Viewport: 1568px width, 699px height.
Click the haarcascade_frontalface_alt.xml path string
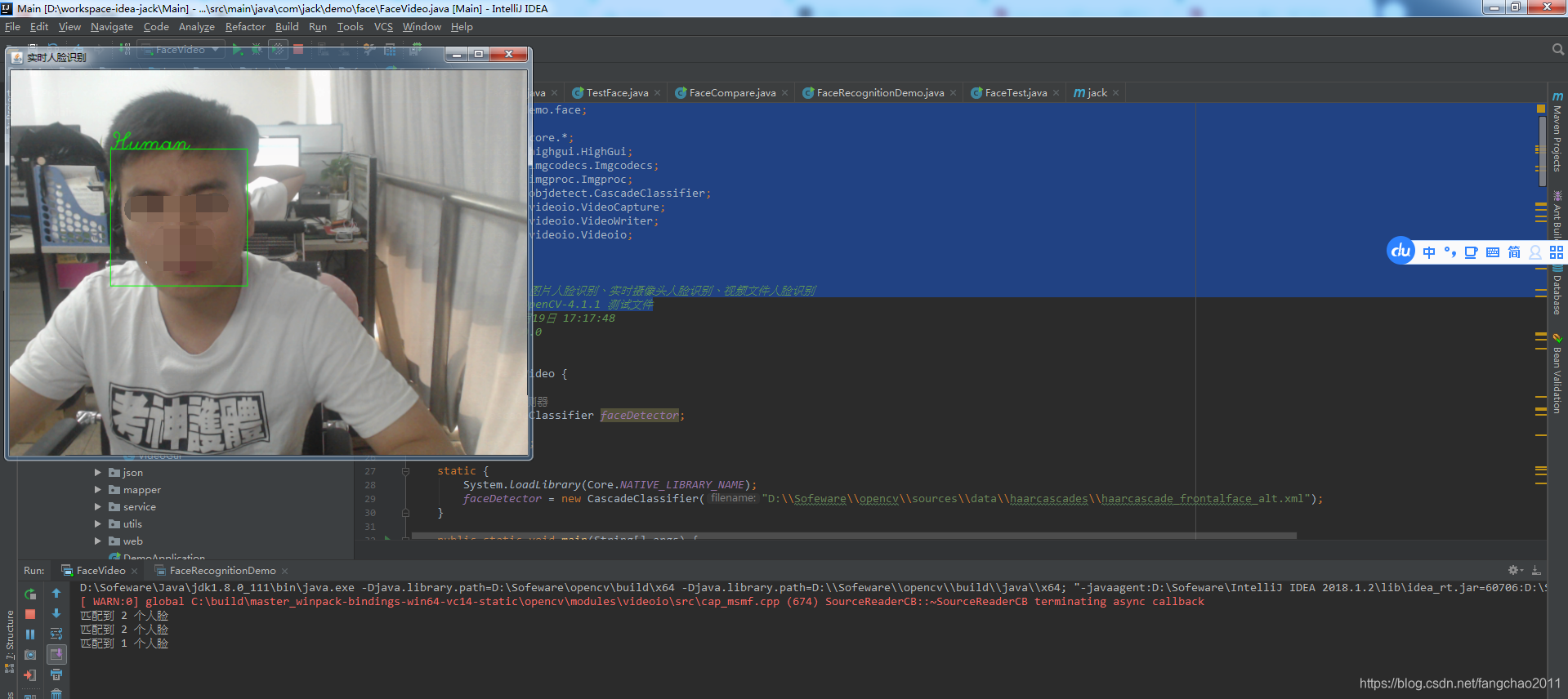1036,499
